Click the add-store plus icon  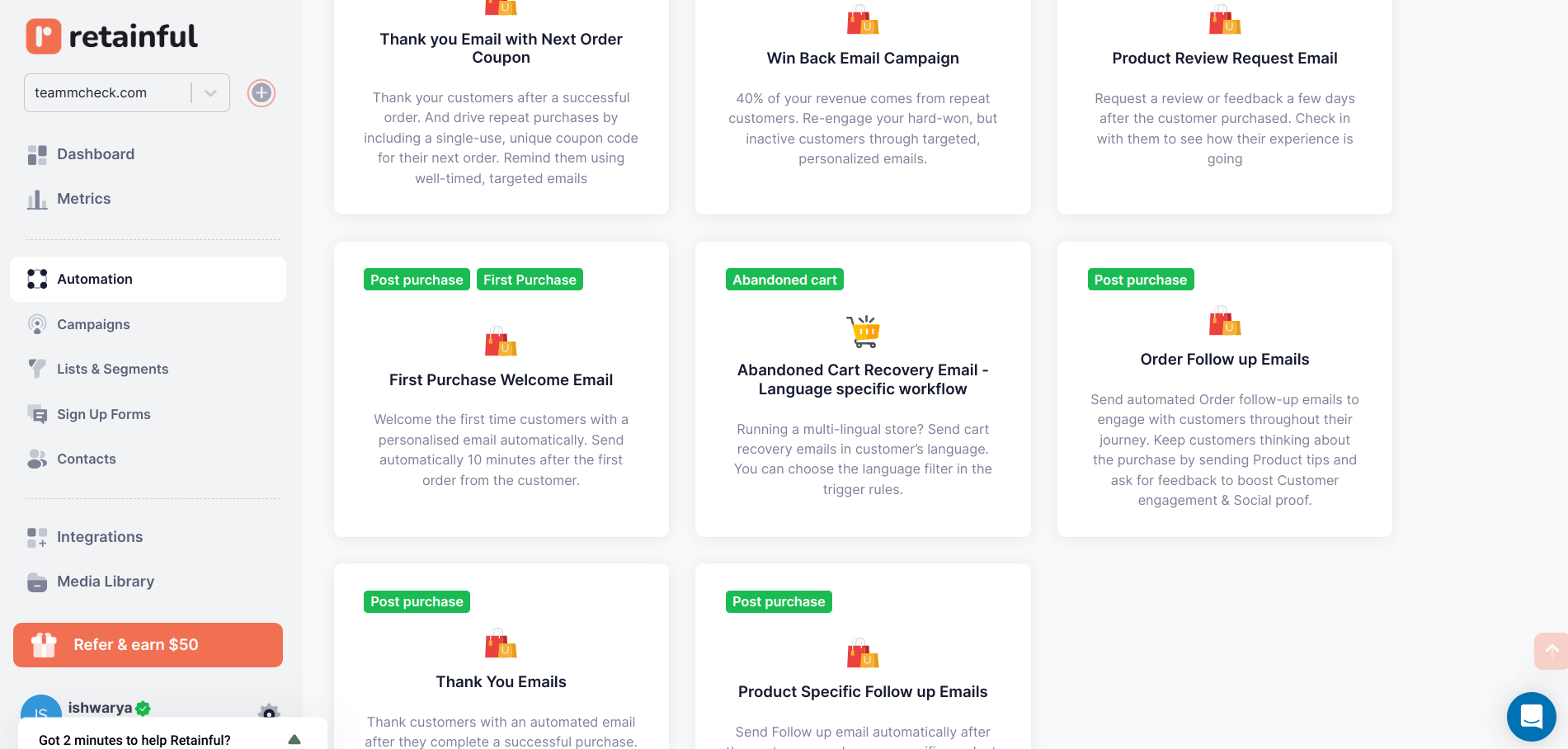pos(261,93)
